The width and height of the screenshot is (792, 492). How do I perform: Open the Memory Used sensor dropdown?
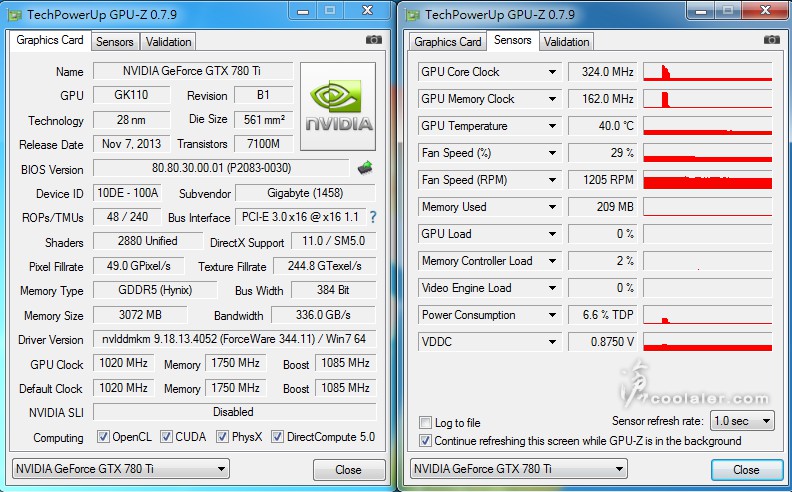tap(552, 207)
